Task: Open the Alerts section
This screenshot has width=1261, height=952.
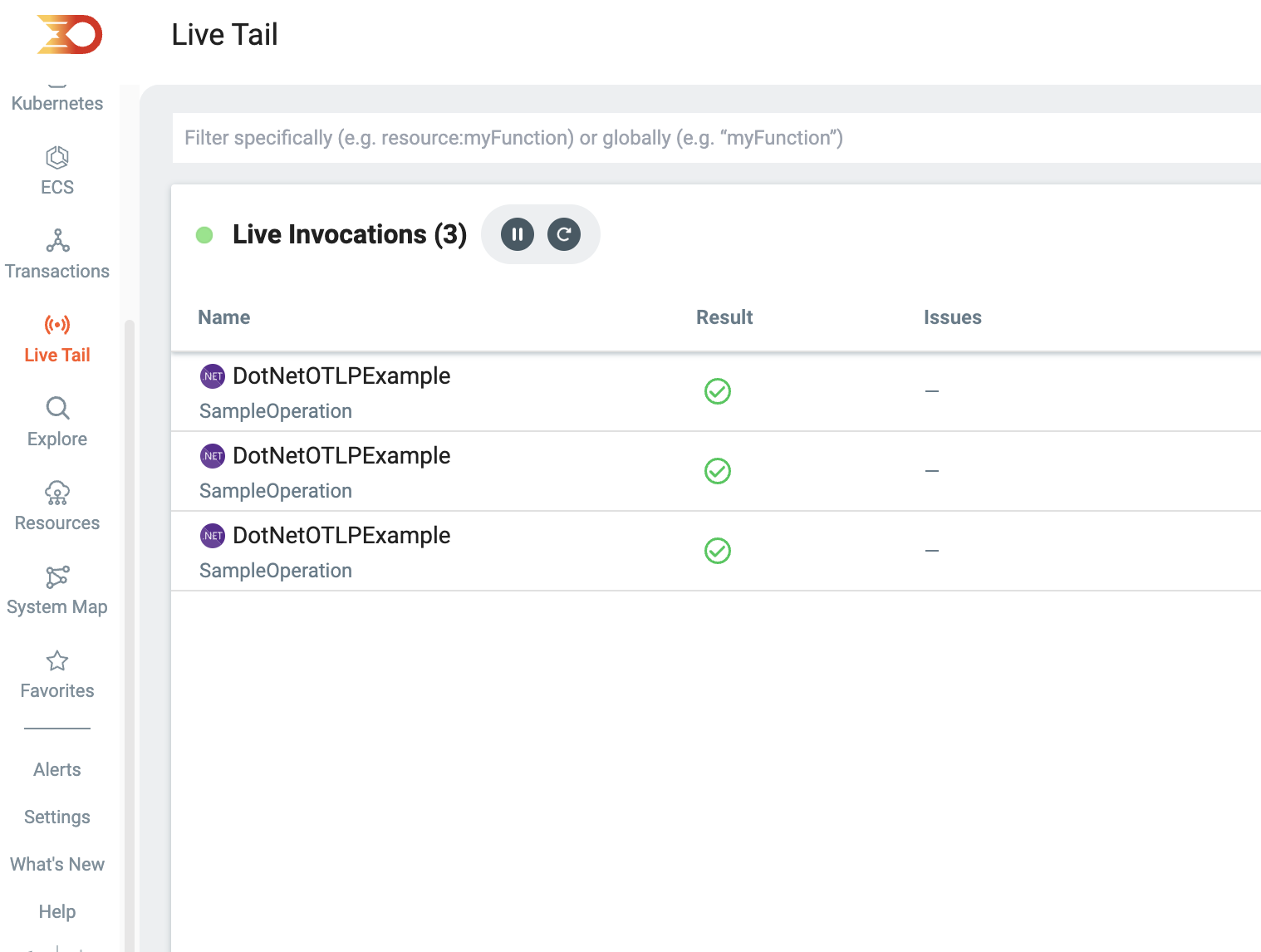Action: [56, 769]
